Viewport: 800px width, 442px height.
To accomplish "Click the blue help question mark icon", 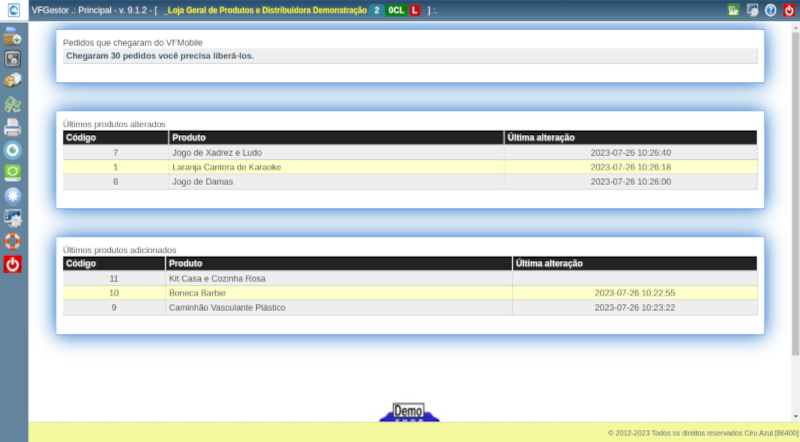I will coord(770,10).
